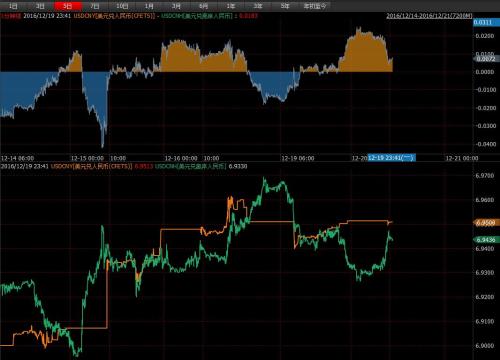Viewport: 500px width, 360px height.
Task: Click the 6.9600 price axis label
Action: (485, 200)
